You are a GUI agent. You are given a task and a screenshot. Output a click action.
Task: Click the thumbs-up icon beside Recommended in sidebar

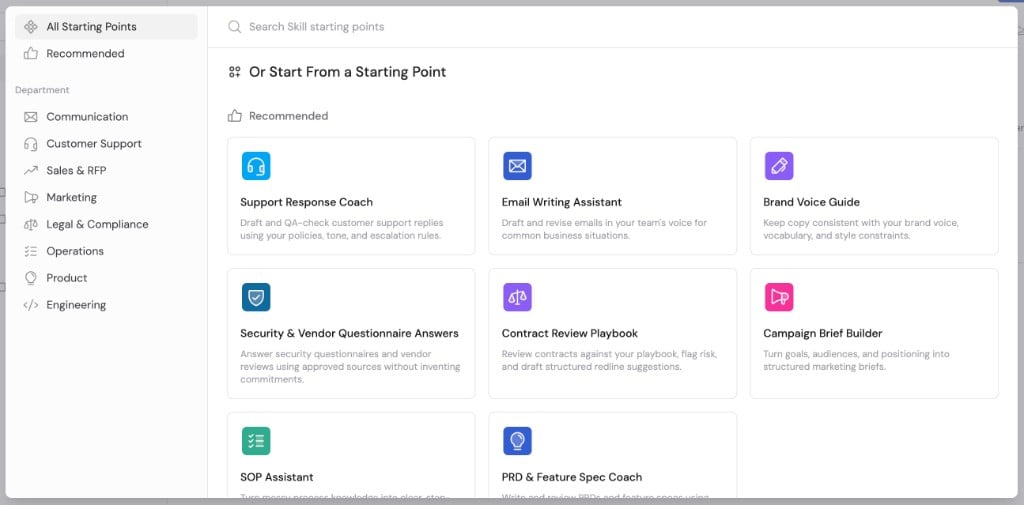point(30,54)
